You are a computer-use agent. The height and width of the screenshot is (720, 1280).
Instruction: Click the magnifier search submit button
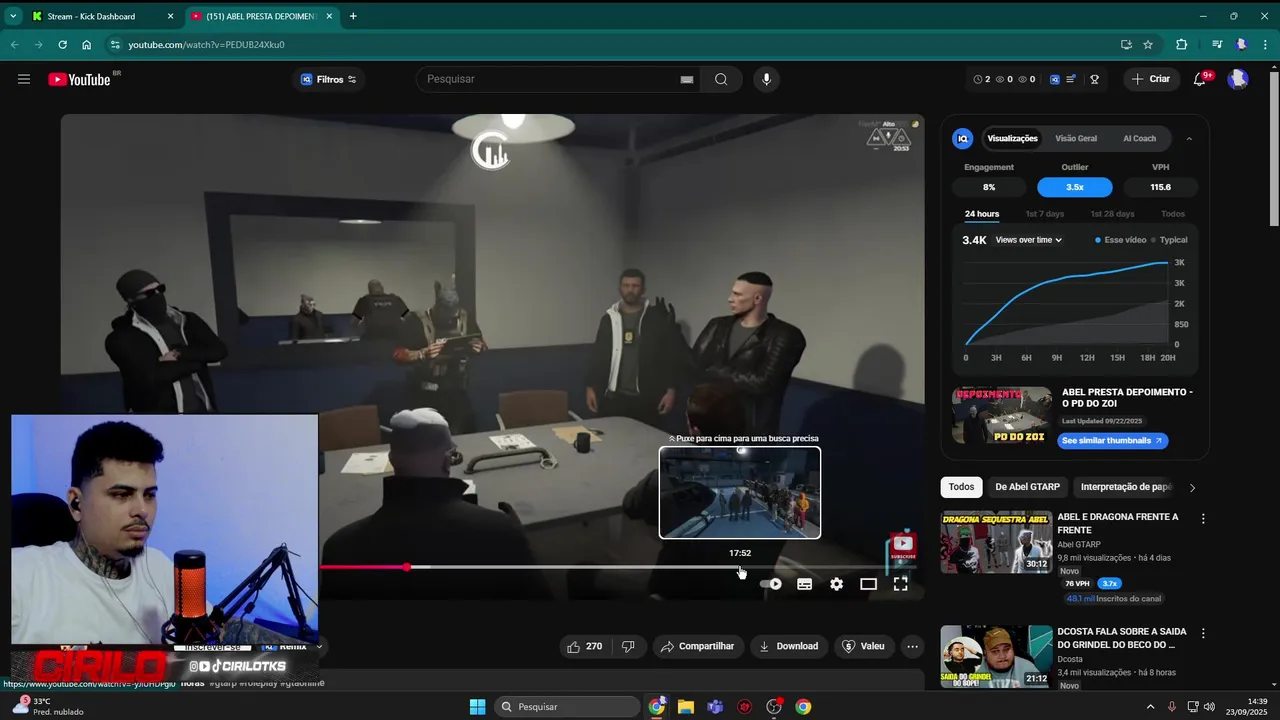point(721,79)
